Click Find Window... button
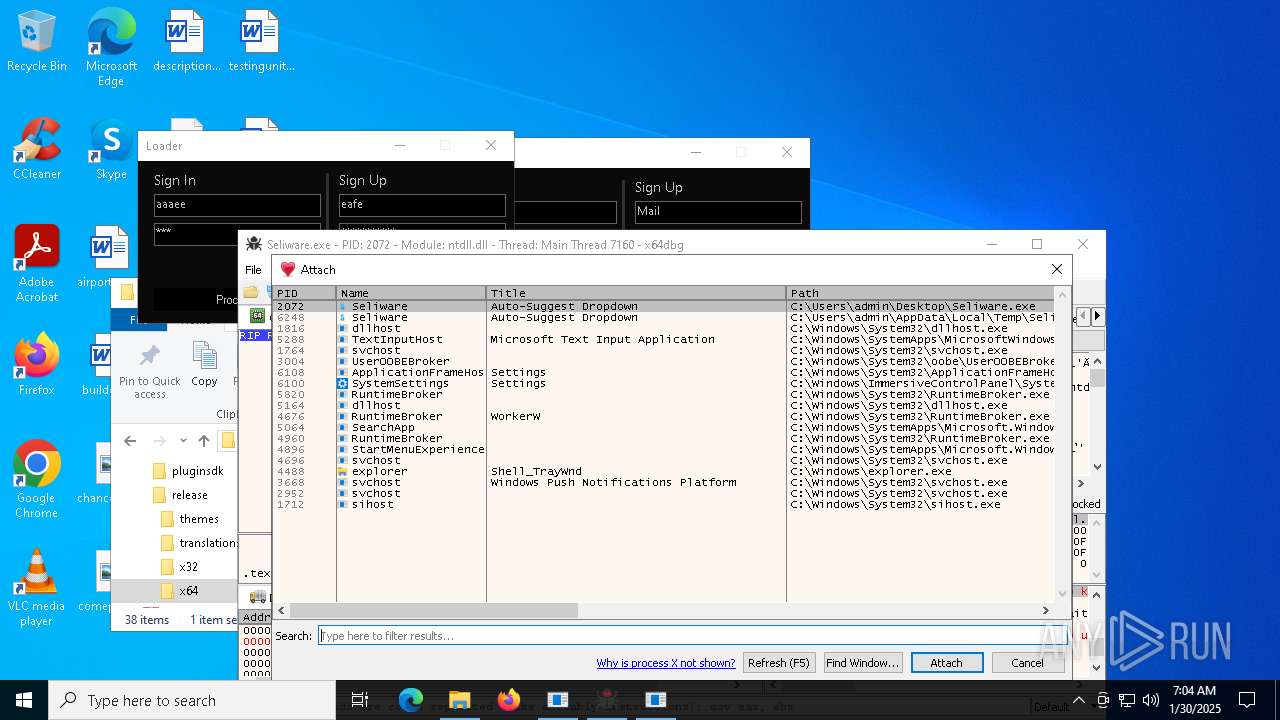This screenshot has width=1280, height=720. (x=862, y=663)
